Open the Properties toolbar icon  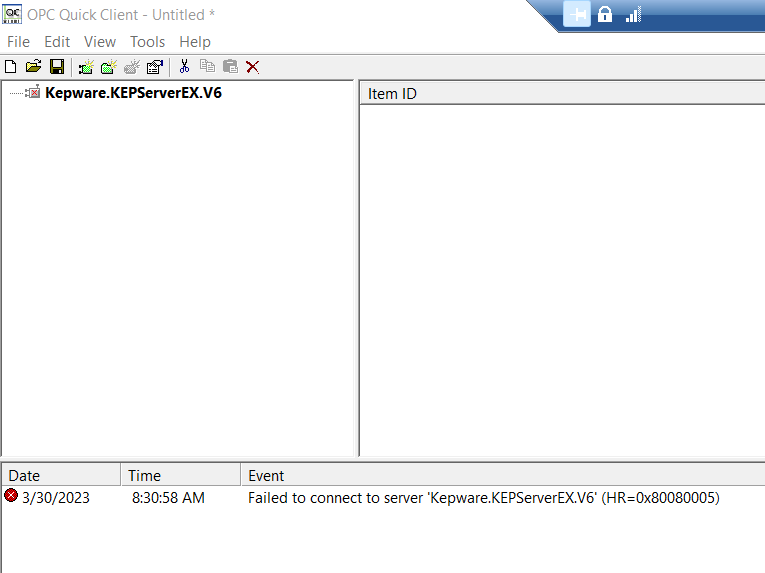pyautogui.click(x=155, y=67)
